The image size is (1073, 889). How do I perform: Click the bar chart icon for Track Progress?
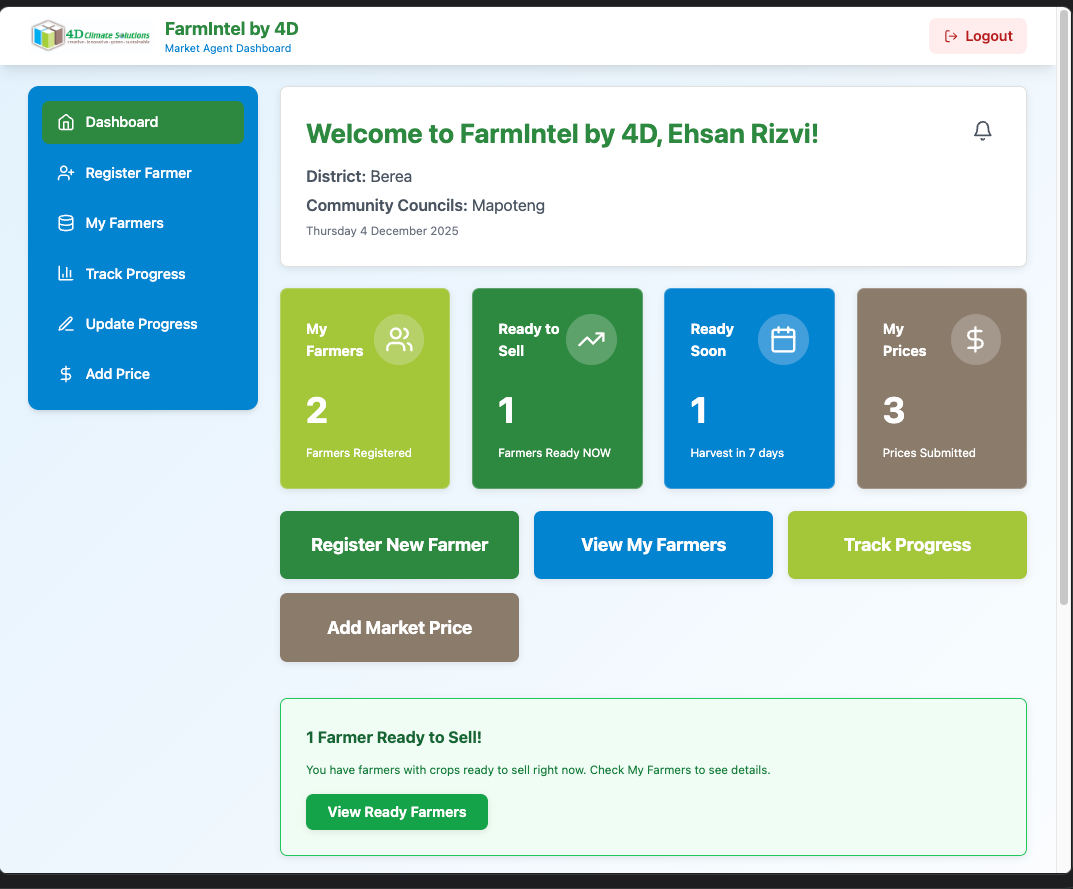(x=65, y=273)
